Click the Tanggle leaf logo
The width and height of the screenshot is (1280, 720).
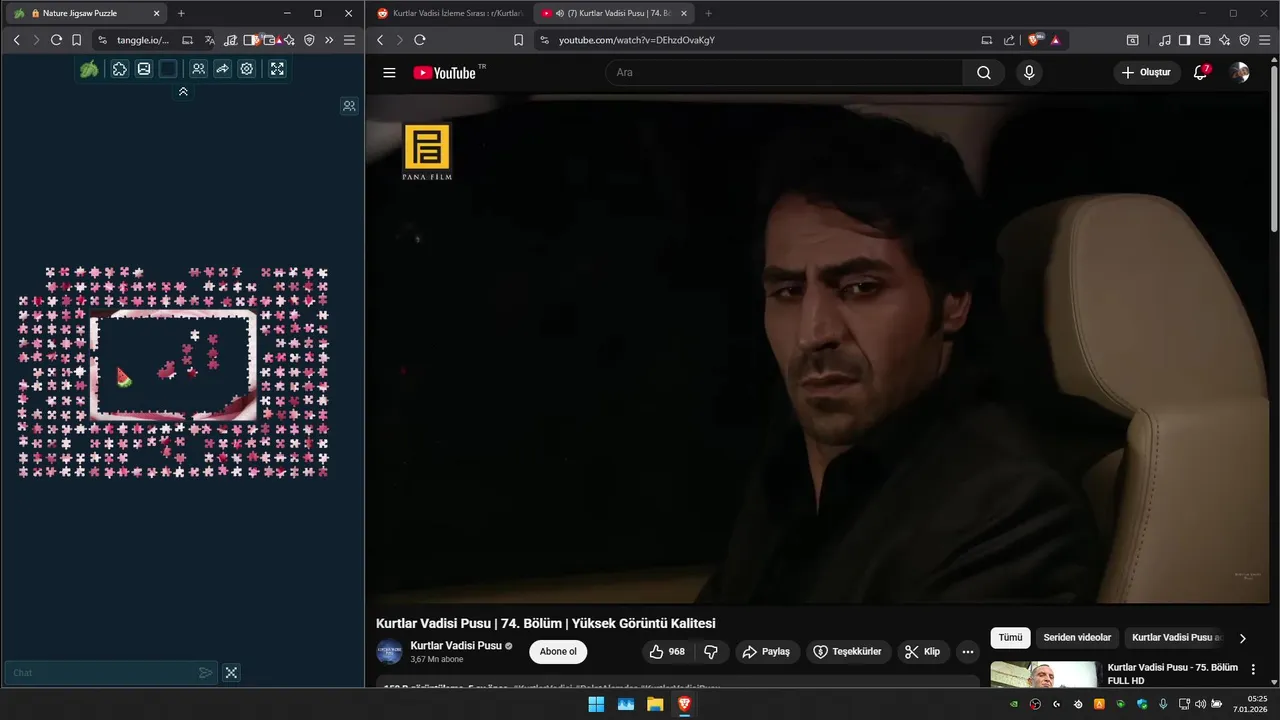[x=89, y=69]
